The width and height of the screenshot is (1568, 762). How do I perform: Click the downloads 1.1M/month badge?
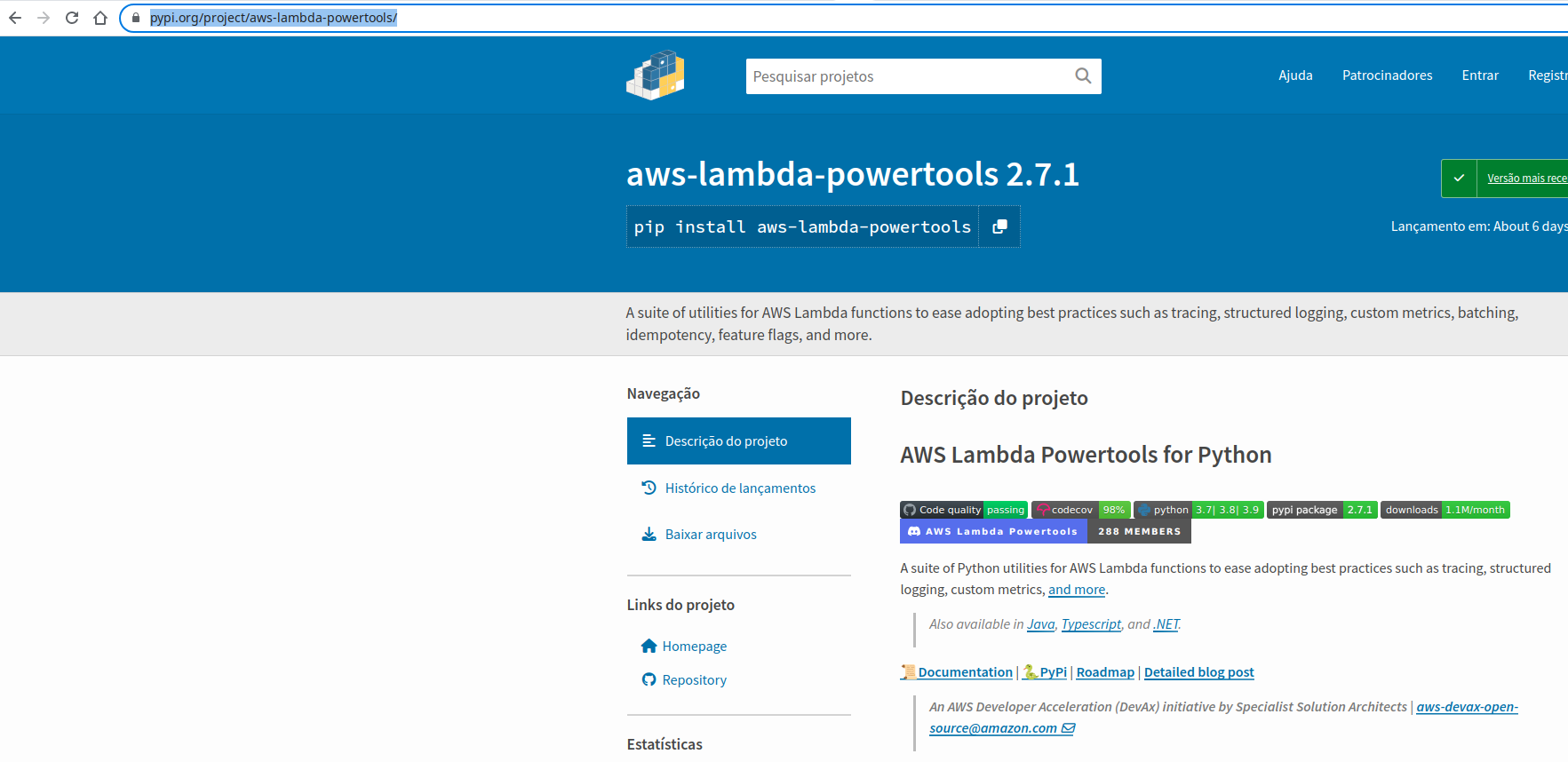click(x=1445, y=510)
